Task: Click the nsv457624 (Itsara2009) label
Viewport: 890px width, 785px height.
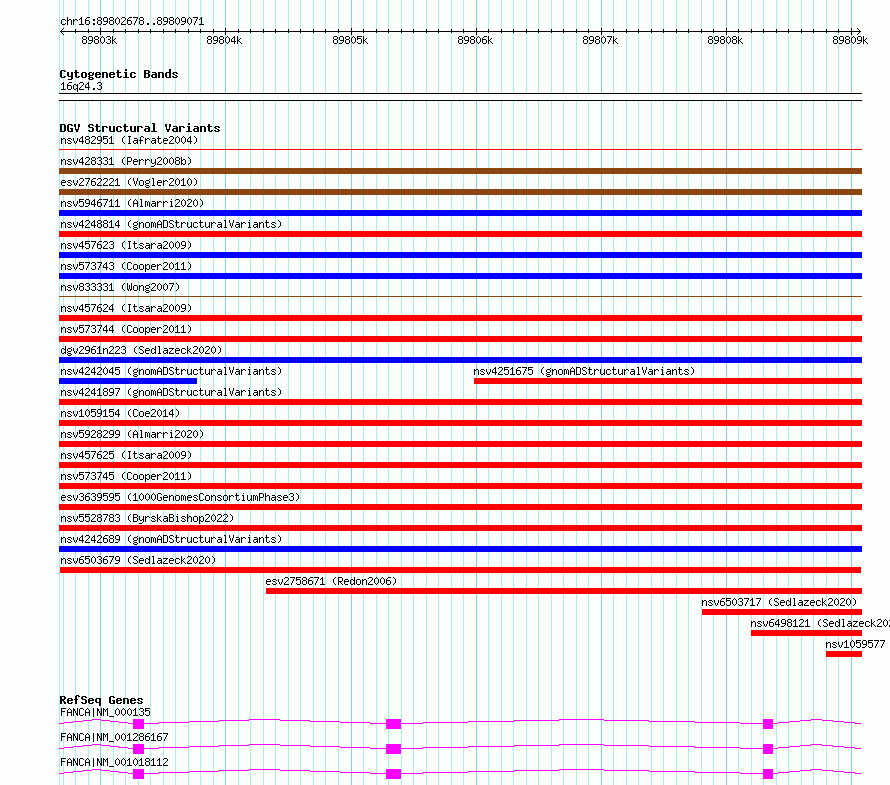Action: click(126, 308)
